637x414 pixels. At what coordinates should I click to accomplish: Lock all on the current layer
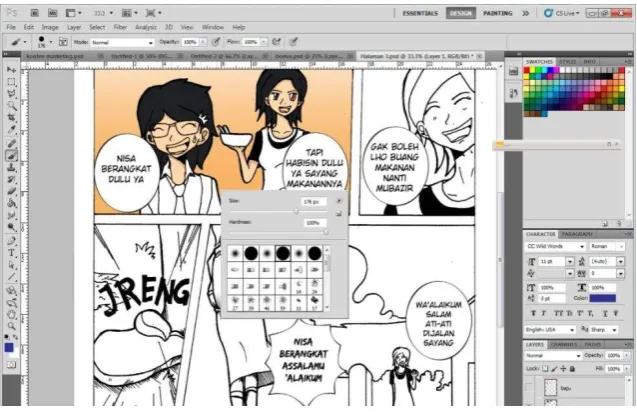[572, 368]
